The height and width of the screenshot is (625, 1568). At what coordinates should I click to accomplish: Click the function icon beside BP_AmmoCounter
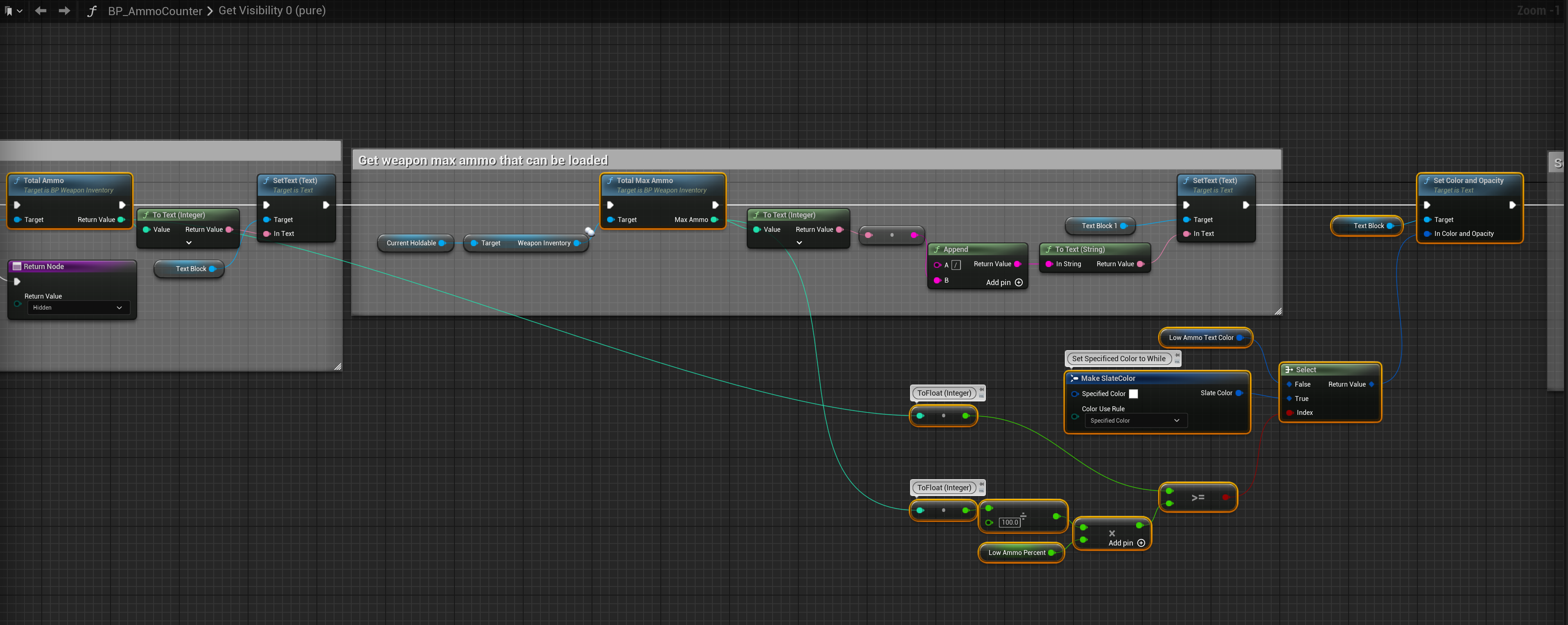pos(92,11)
